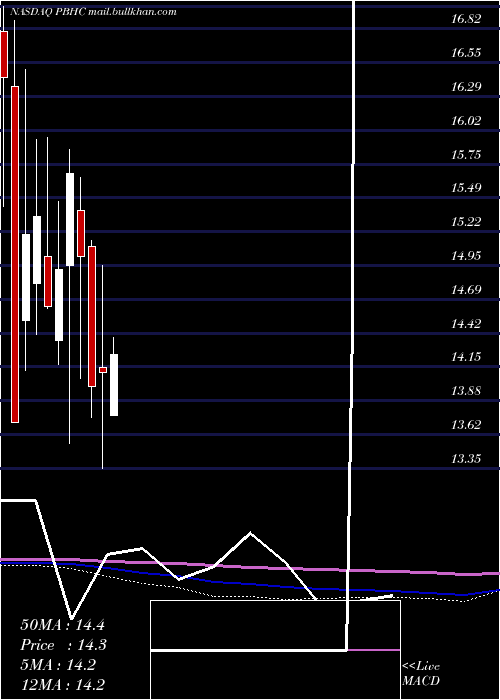500x700 pixels.
Task: Select the 13.62 price level label
Action: [x=466, y=425]
